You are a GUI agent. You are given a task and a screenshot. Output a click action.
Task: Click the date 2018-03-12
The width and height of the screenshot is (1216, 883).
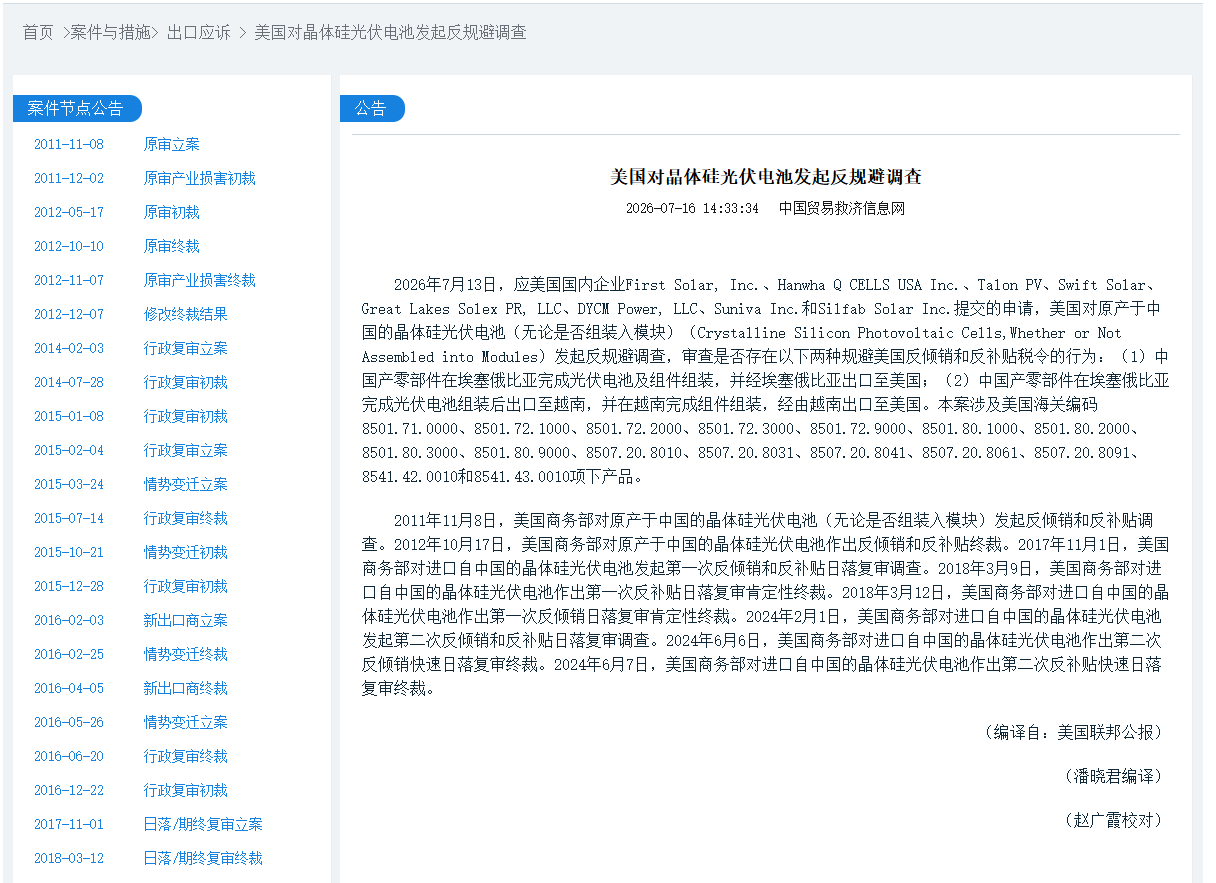pyautogui.click(x=69, y=858)
